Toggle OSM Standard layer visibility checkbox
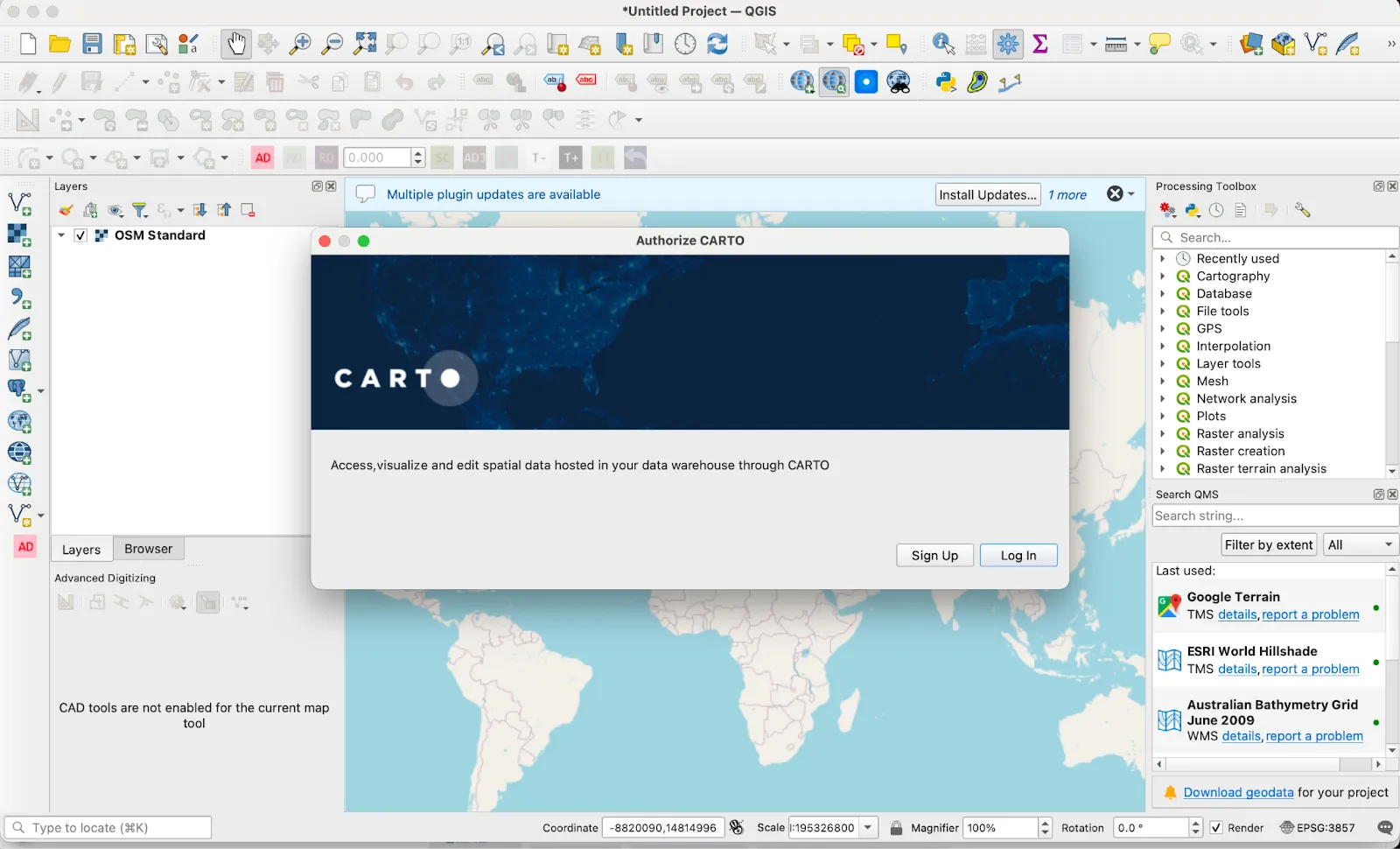The height and width of the screenshot is (849, 1400). 80,235
